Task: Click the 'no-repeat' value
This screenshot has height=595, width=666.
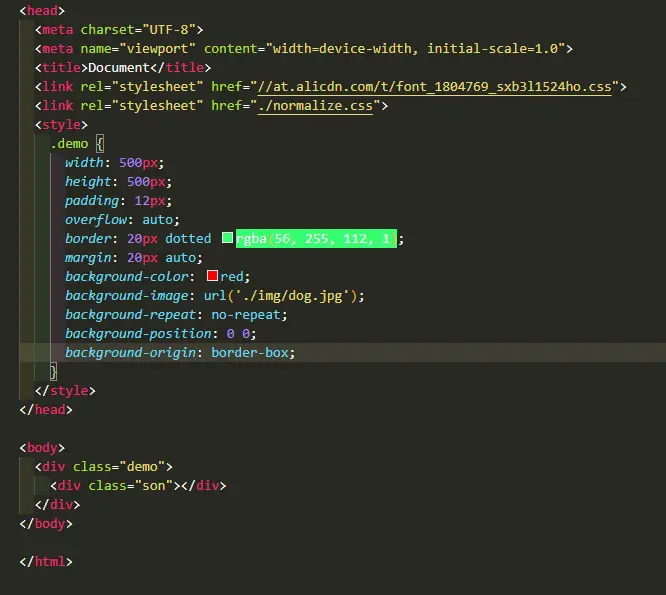Action: pyautogui.click(x=246, y=315)
